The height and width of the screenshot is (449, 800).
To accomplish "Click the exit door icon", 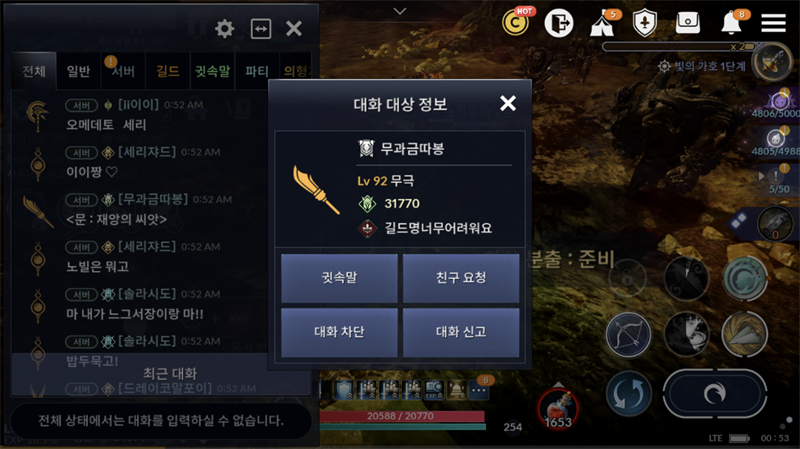I will [x=559, y=23].
